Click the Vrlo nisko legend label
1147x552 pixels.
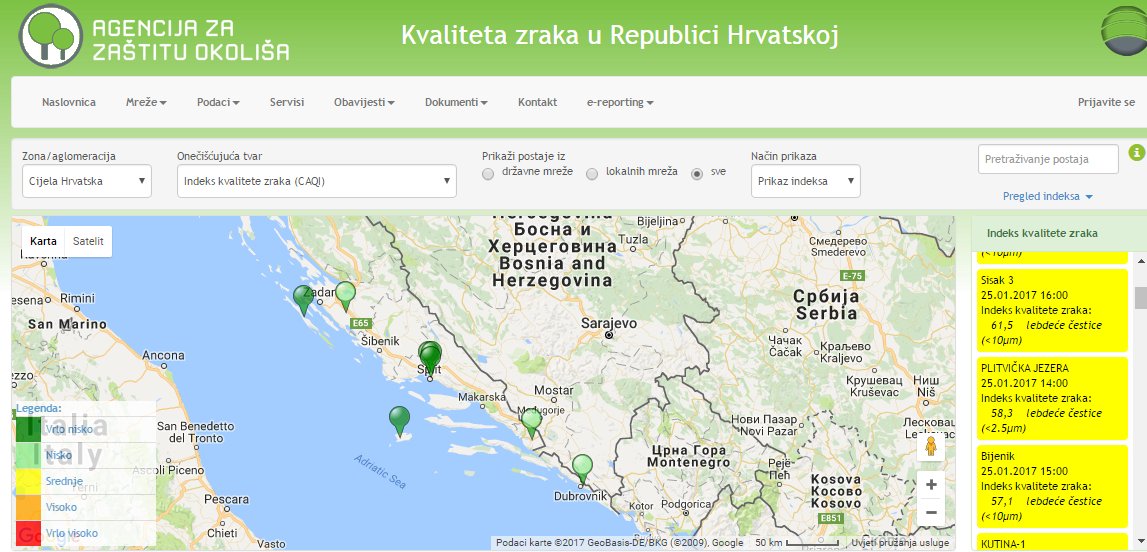[69, 429]
